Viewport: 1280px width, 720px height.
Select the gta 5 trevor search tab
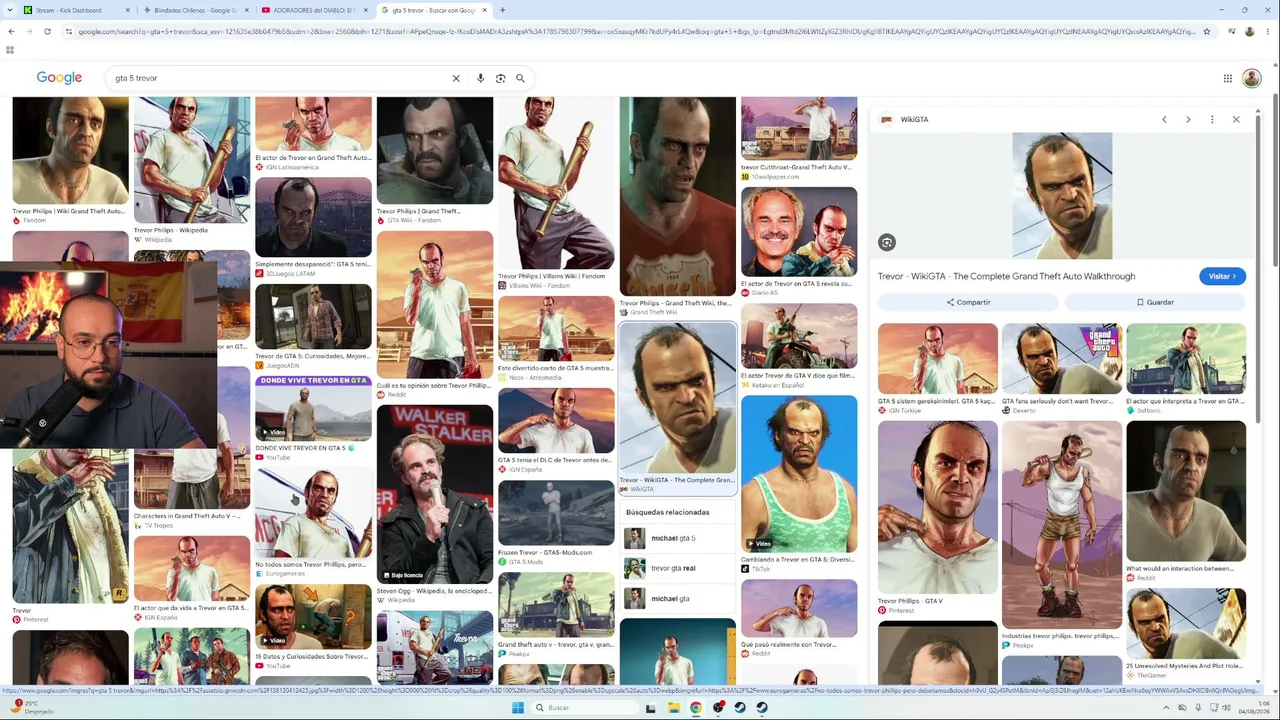click(432, 10)
